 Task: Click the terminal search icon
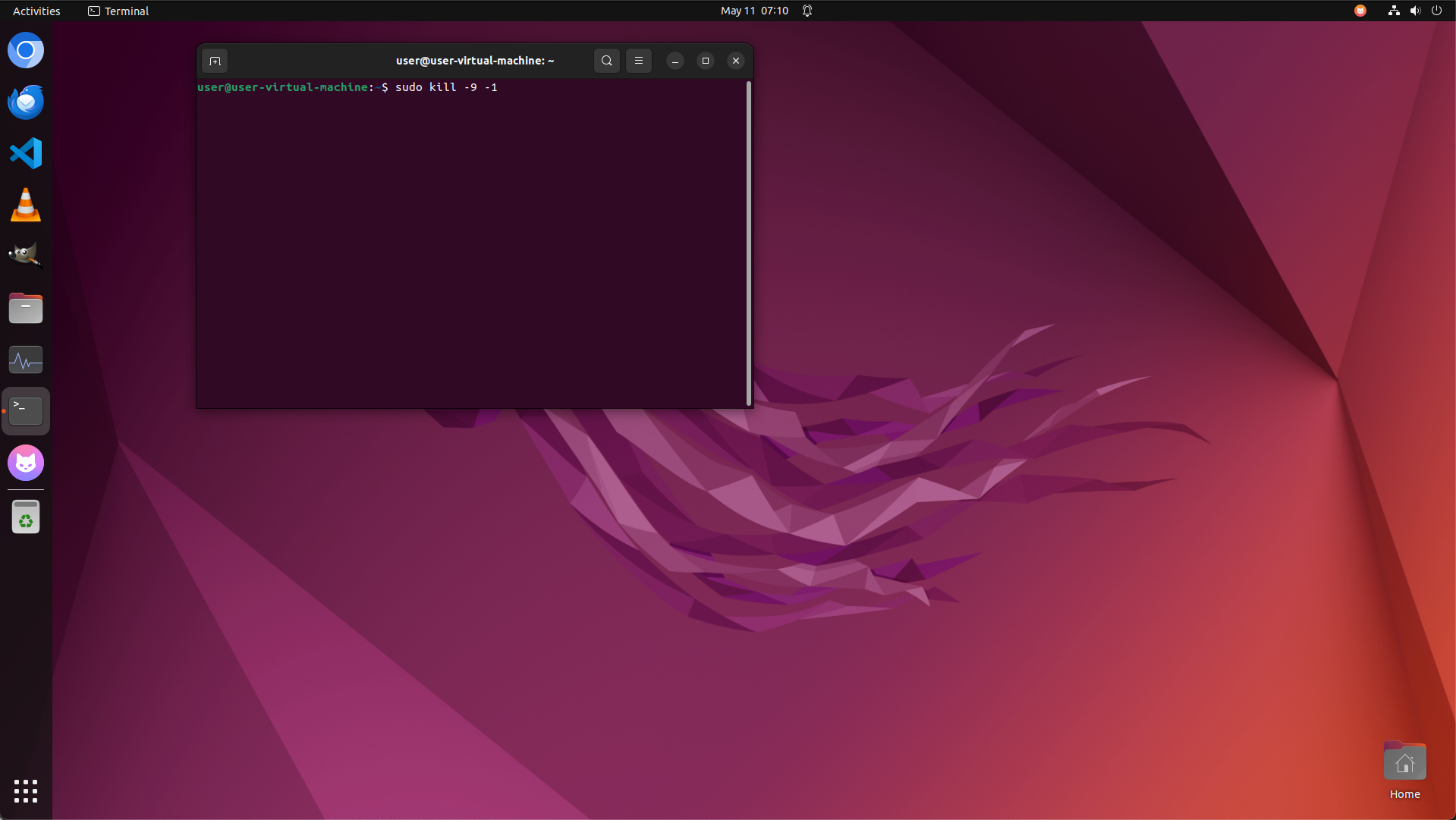click(606, 61)
